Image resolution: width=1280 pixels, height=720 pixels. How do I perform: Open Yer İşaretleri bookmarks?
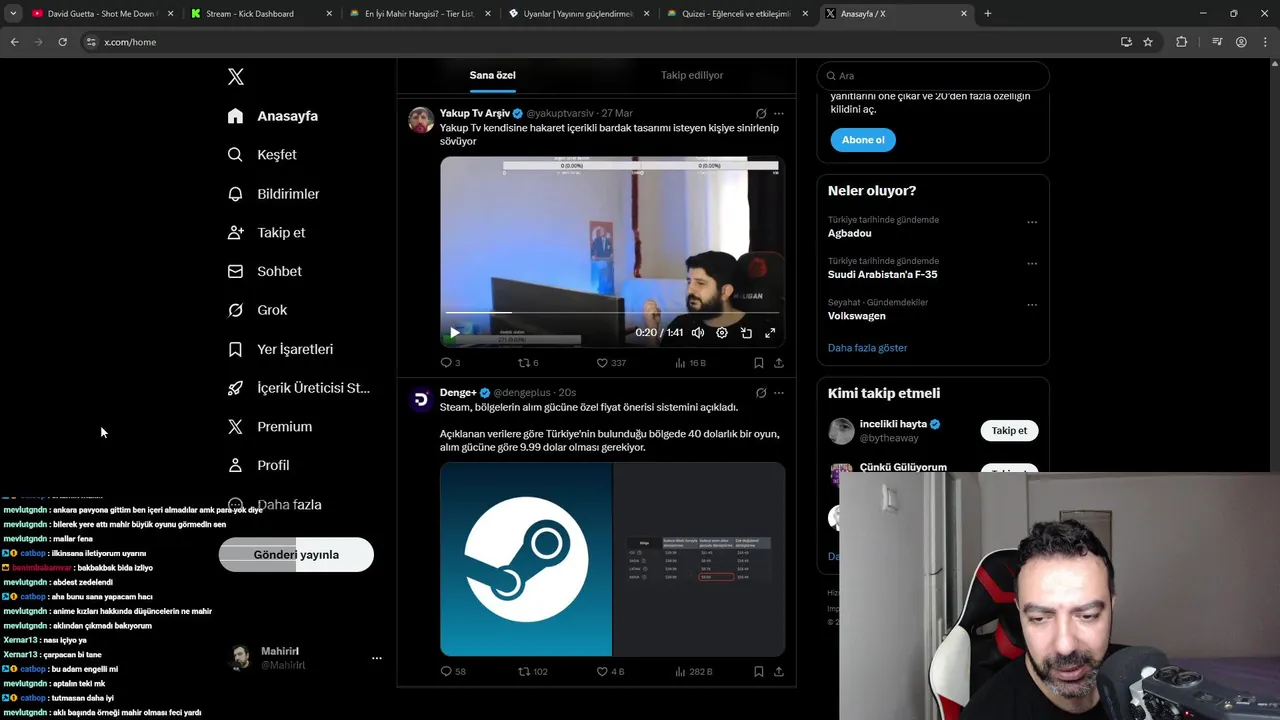coord(280,349)
